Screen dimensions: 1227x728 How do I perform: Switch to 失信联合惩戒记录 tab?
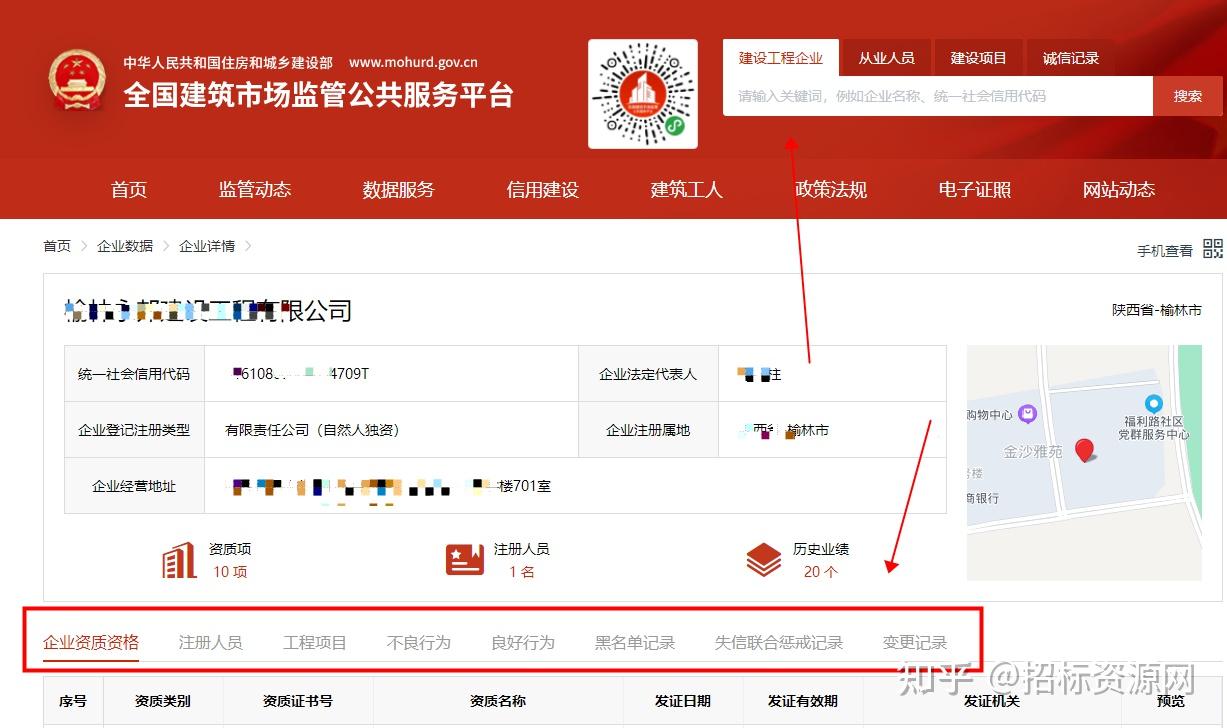tap(779, 643)
